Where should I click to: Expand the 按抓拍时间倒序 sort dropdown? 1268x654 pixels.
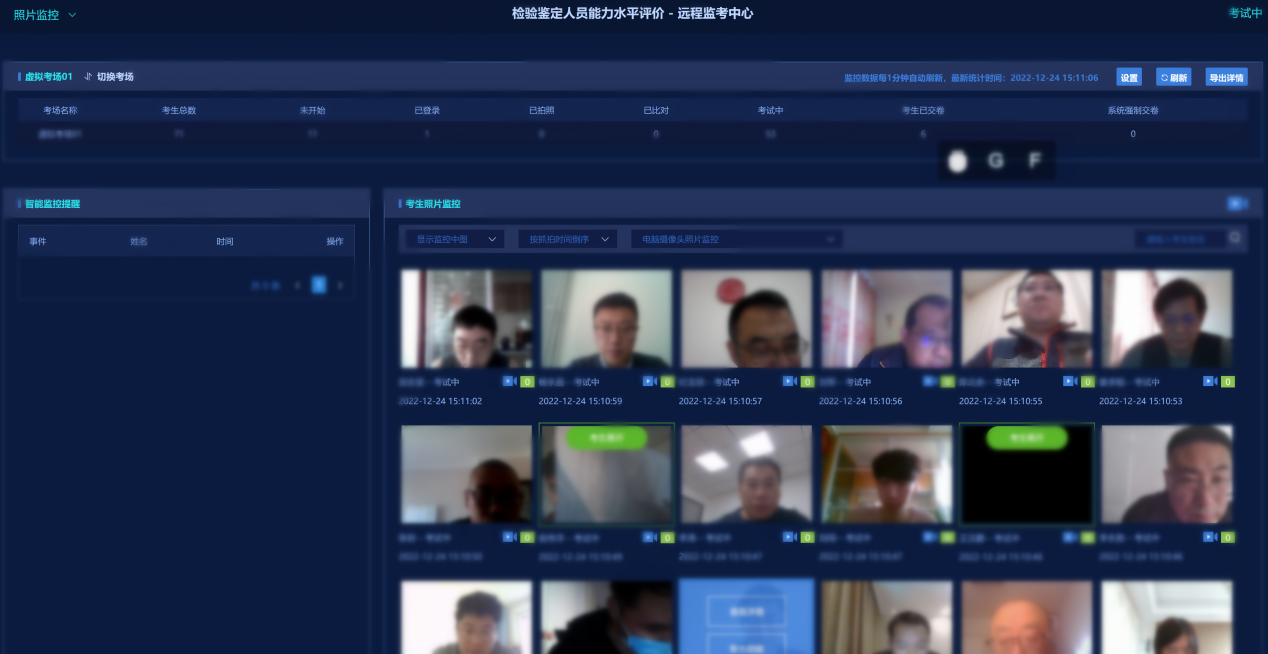567,239
